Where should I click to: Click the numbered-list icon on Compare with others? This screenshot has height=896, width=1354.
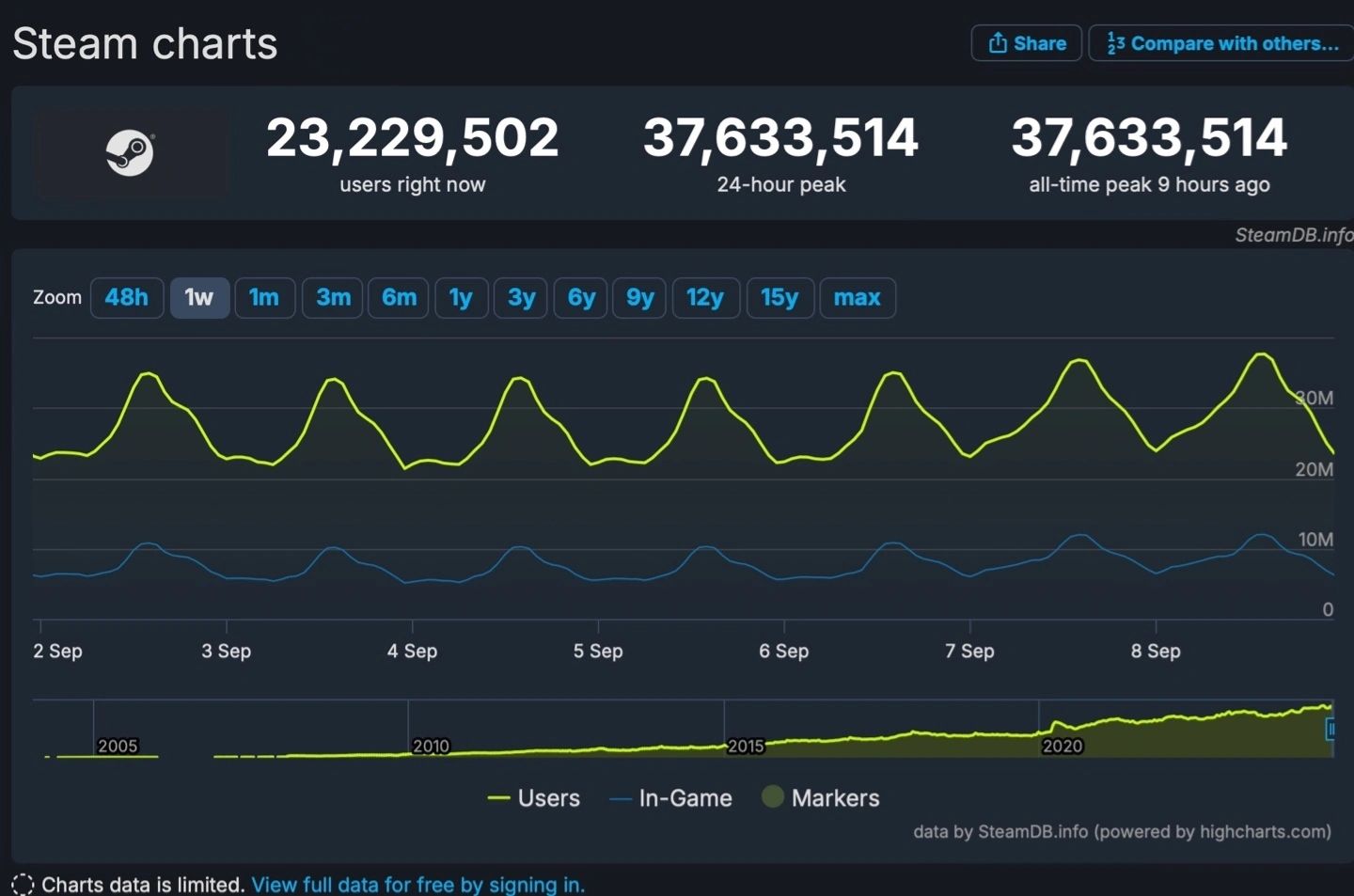coord(1115,42)
